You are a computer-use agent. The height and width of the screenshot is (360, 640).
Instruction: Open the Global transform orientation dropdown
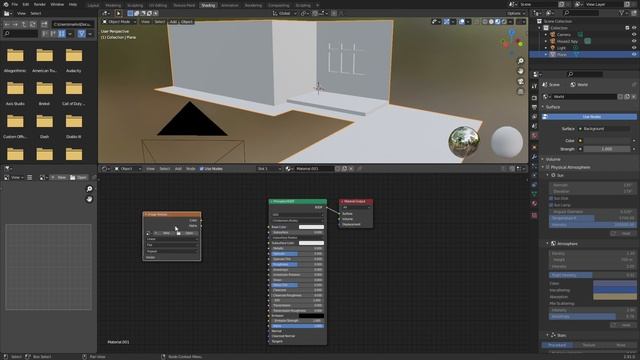(x=285, y=13)
